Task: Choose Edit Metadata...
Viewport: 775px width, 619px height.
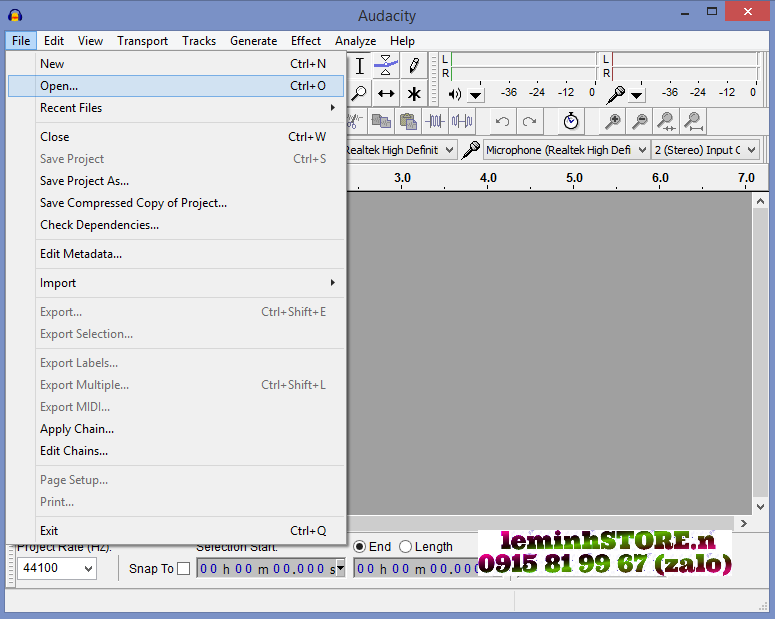Action: 176,254
